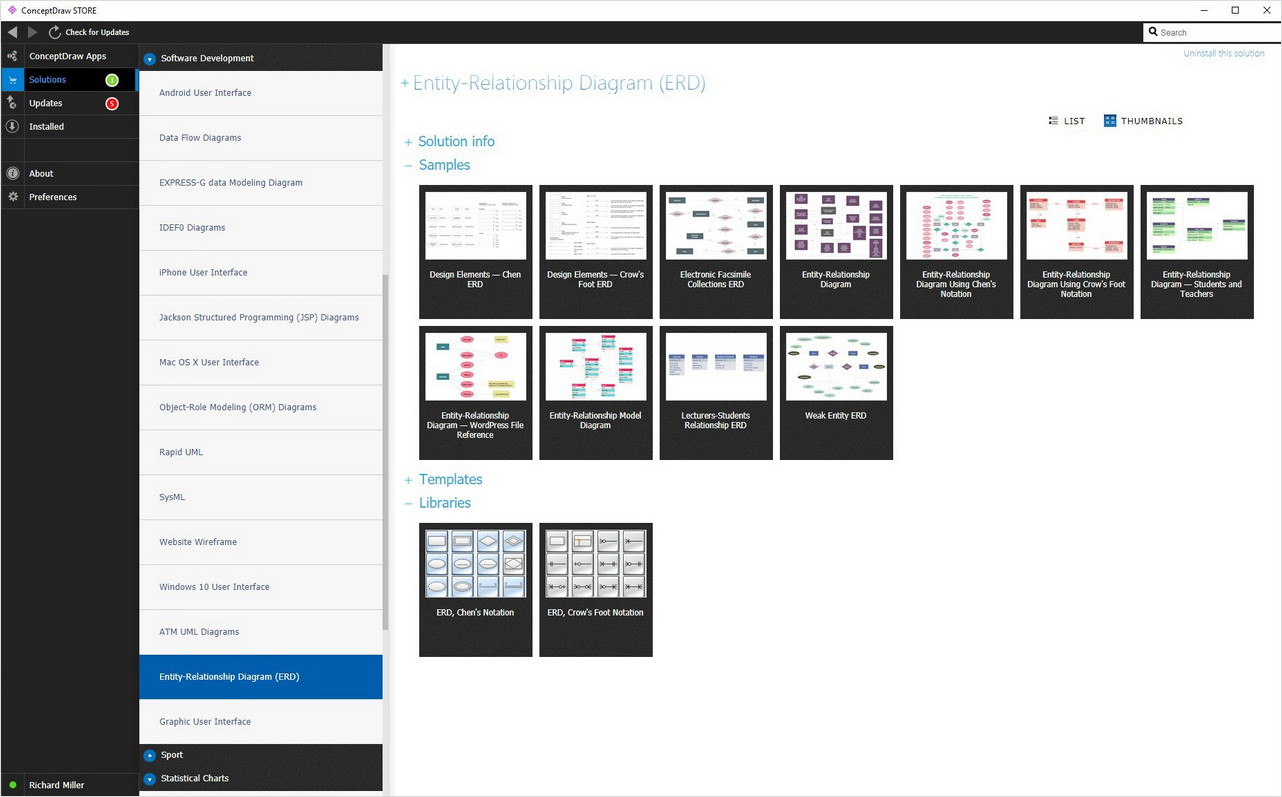Click the Search input field
Viewport: 1282px width, 797px height.
(1213, 32)
